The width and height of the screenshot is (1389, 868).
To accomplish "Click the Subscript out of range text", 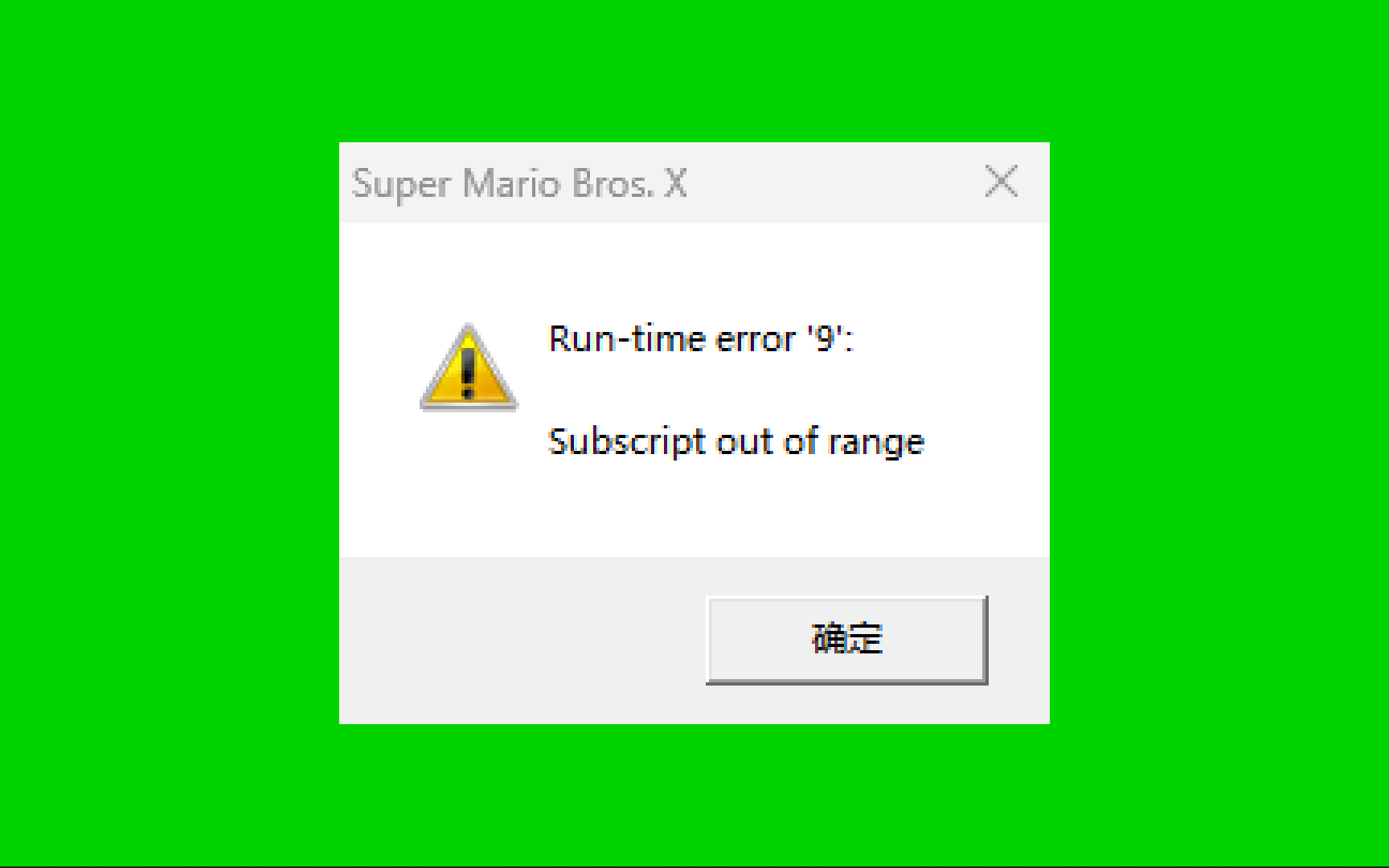I will coord(736,442).
